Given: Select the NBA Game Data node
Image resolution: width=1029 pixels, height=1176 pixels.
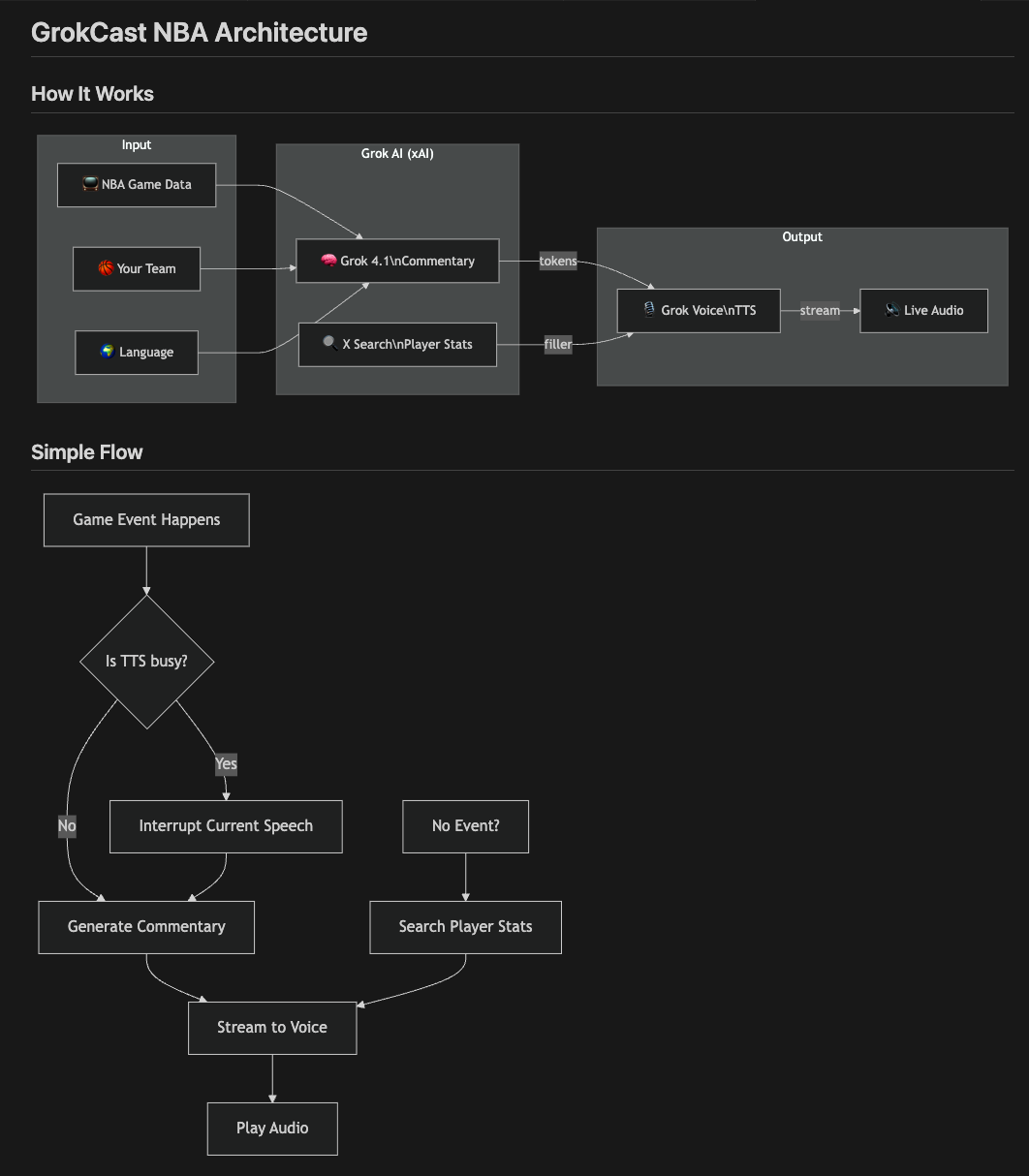Looking at the screenshot, I should [x=137, y=184].
